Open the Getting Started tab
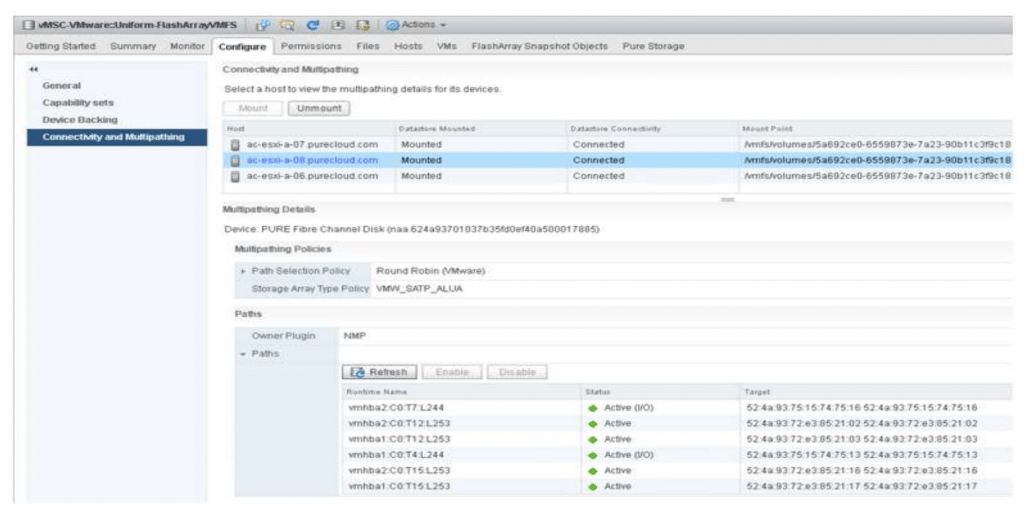Viewport: 1024px width, 525px height. pos(61,46)
